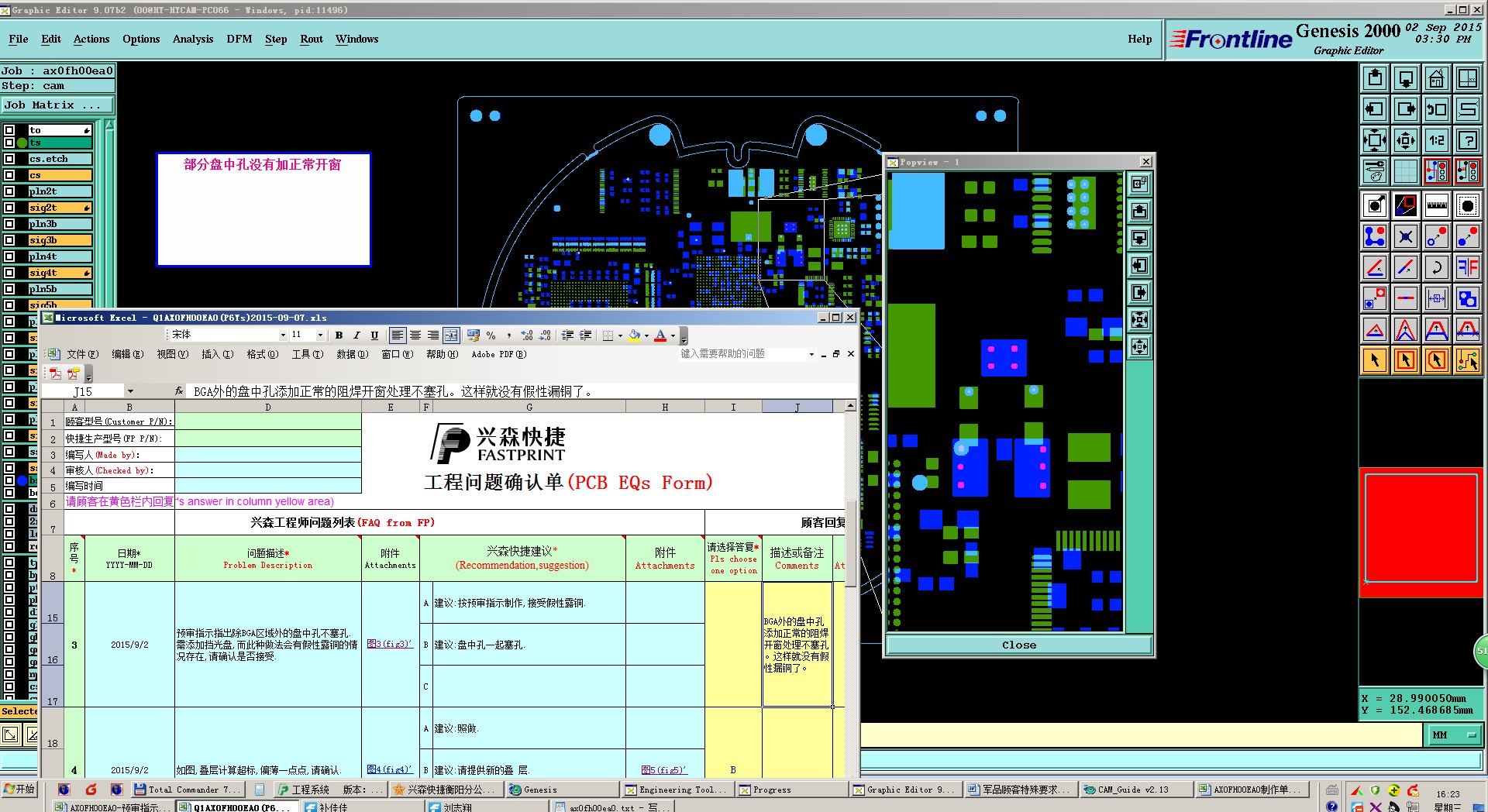1488x812 pixels.
Task: Open the DFM menu
Action: (239, 39)
